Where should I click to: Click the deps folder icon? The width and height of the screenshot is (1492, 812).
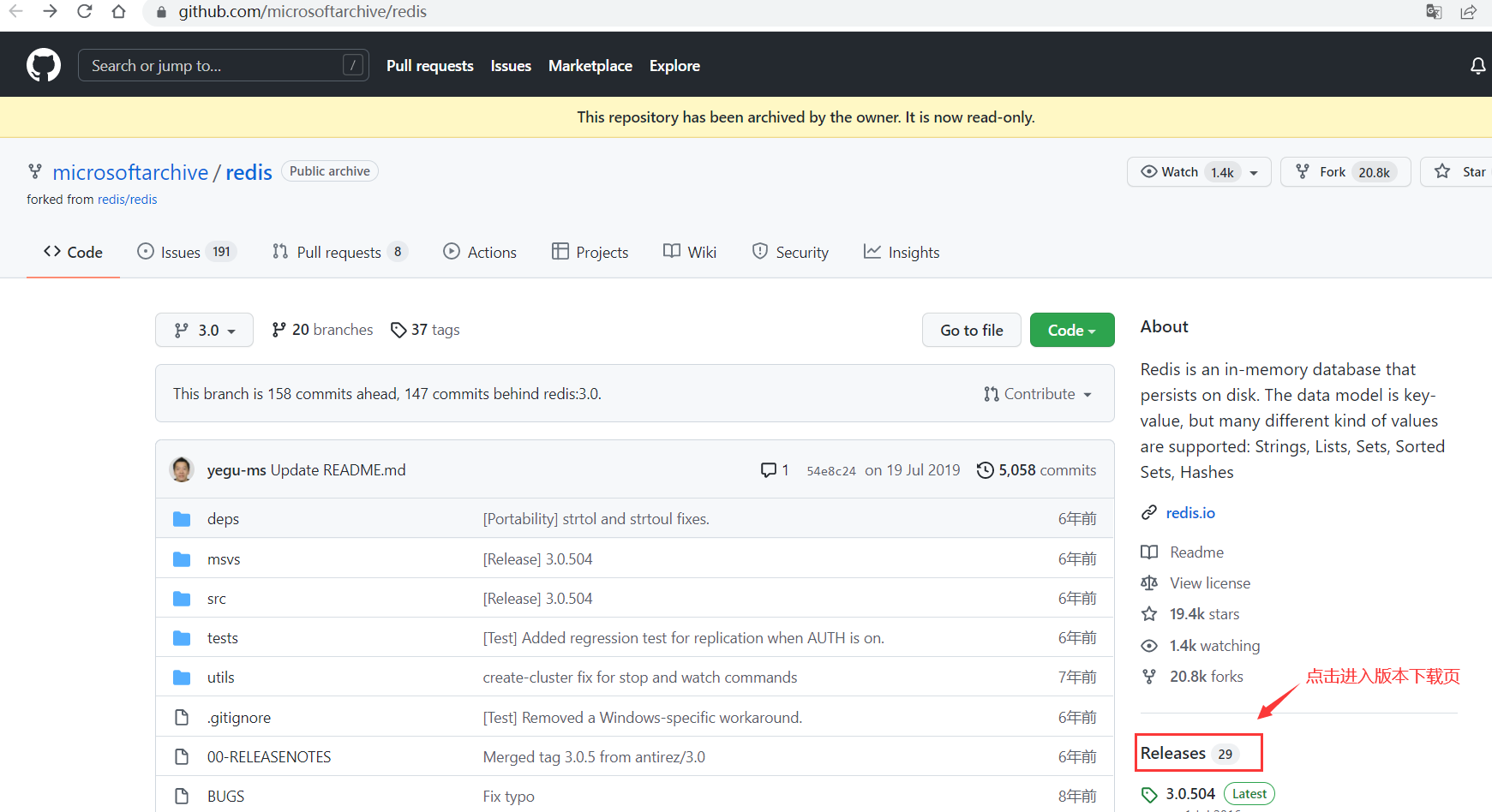pyautogui.click(x=182, y=519)
